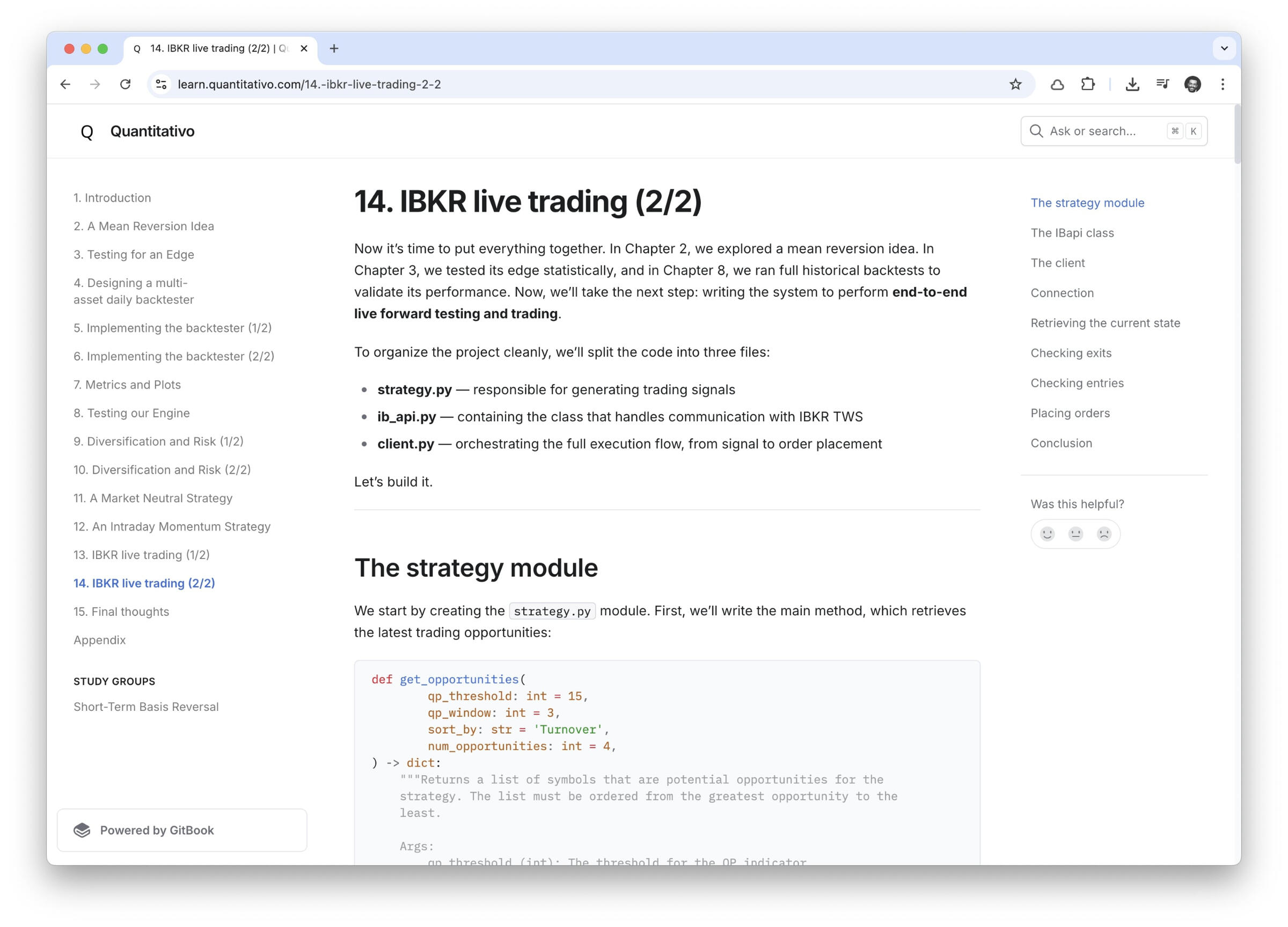Open the Chrome three-dot menu
Screen dimensions: 1288x927
coord(1223,85)
